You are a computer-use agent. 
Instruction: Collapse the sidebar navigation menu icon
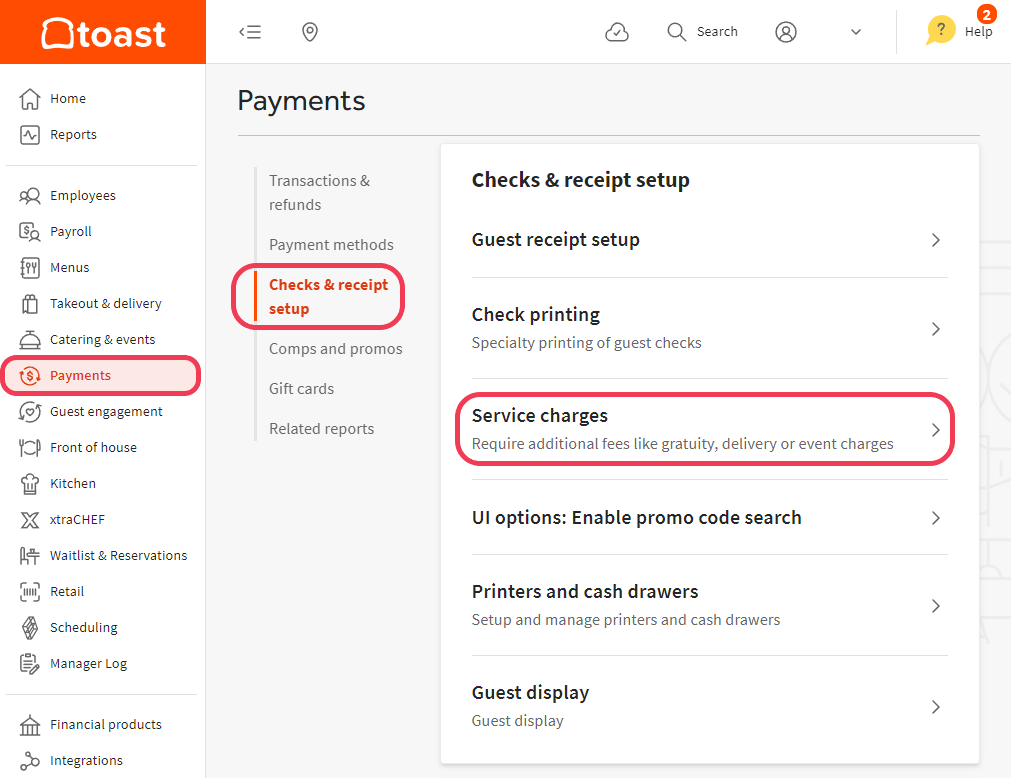point(250,32)
